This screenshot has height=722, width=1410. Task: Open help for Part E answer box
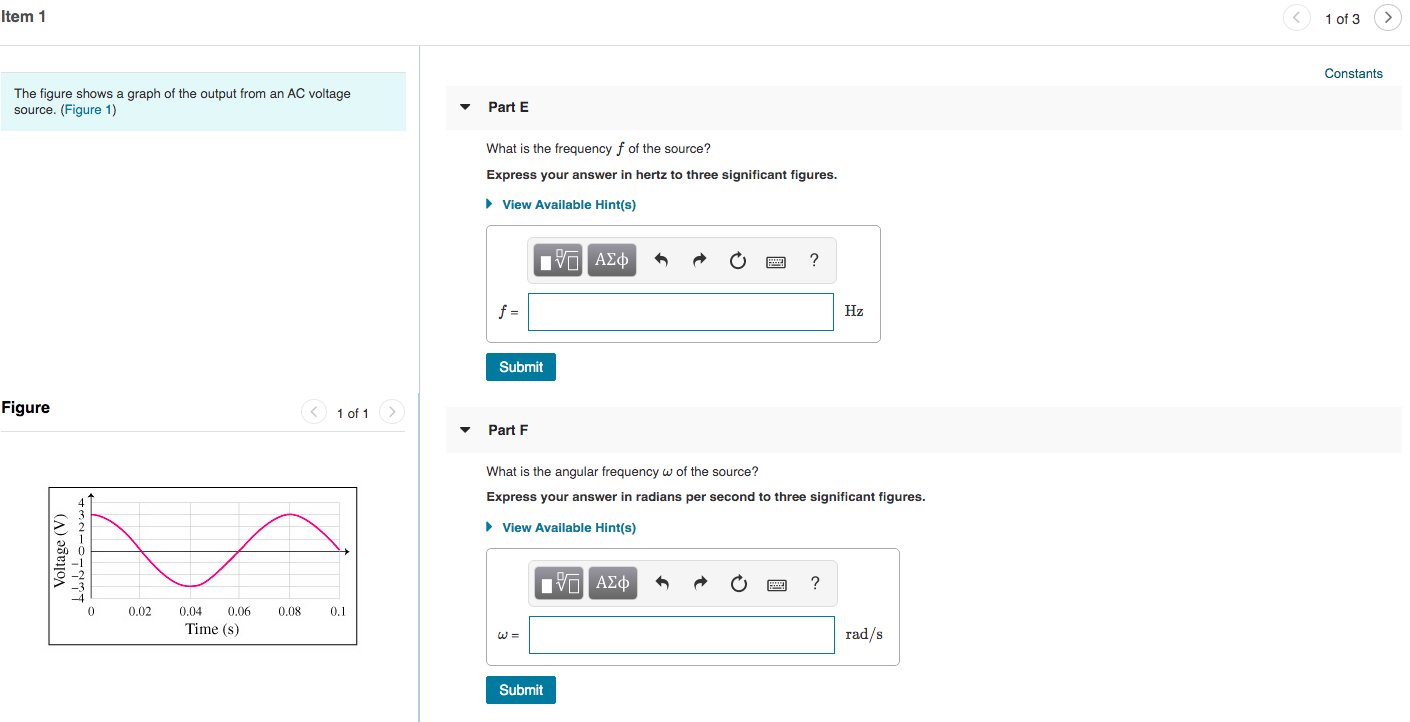point(814,260)
